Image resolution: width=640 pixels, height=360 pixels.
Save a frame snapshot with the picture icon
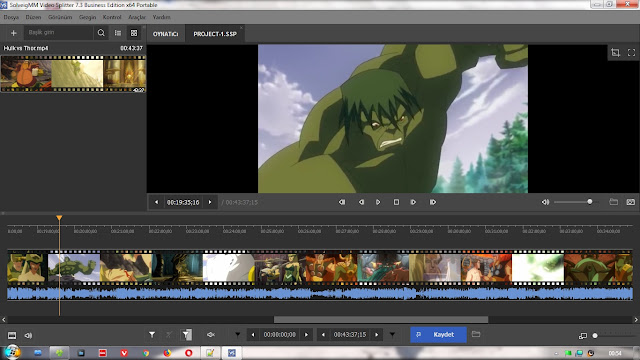point(630,202)
